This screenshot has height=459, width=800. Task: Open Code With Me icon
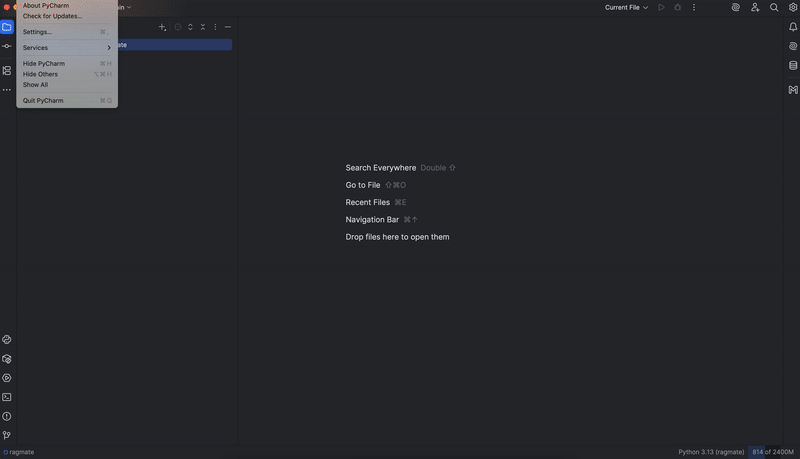pos(755,8)
